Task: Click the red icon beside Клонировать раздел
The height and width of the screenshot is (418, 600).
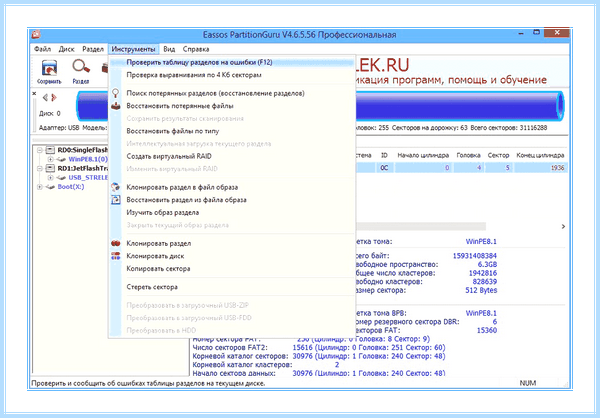Action: pyautogui.click(x=116, y=243)
